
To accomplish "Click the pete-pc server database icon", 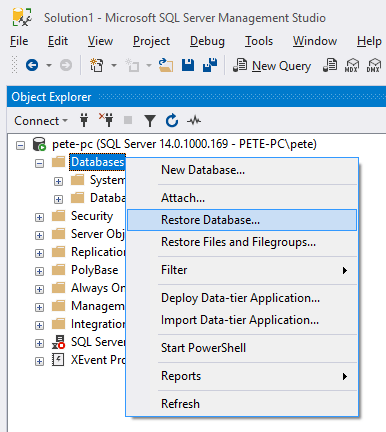I will pyautogui.click(x=39, y=144).
